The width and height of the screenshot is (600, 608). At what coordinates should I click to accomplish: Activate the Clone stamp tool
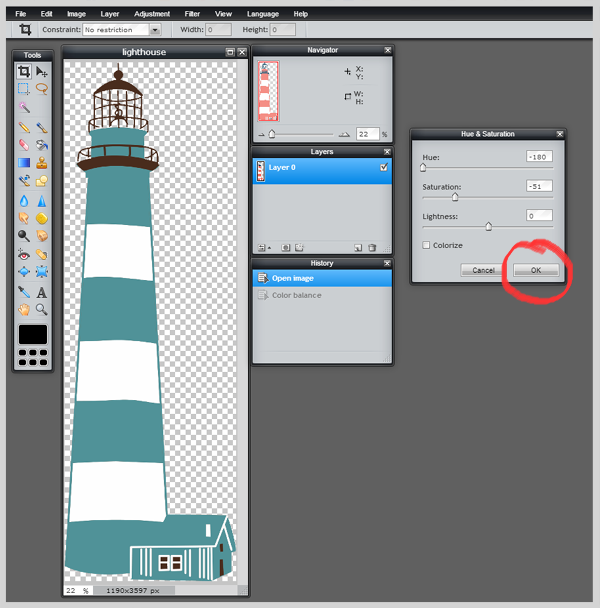pyautogui.click(x=41, y=163)
